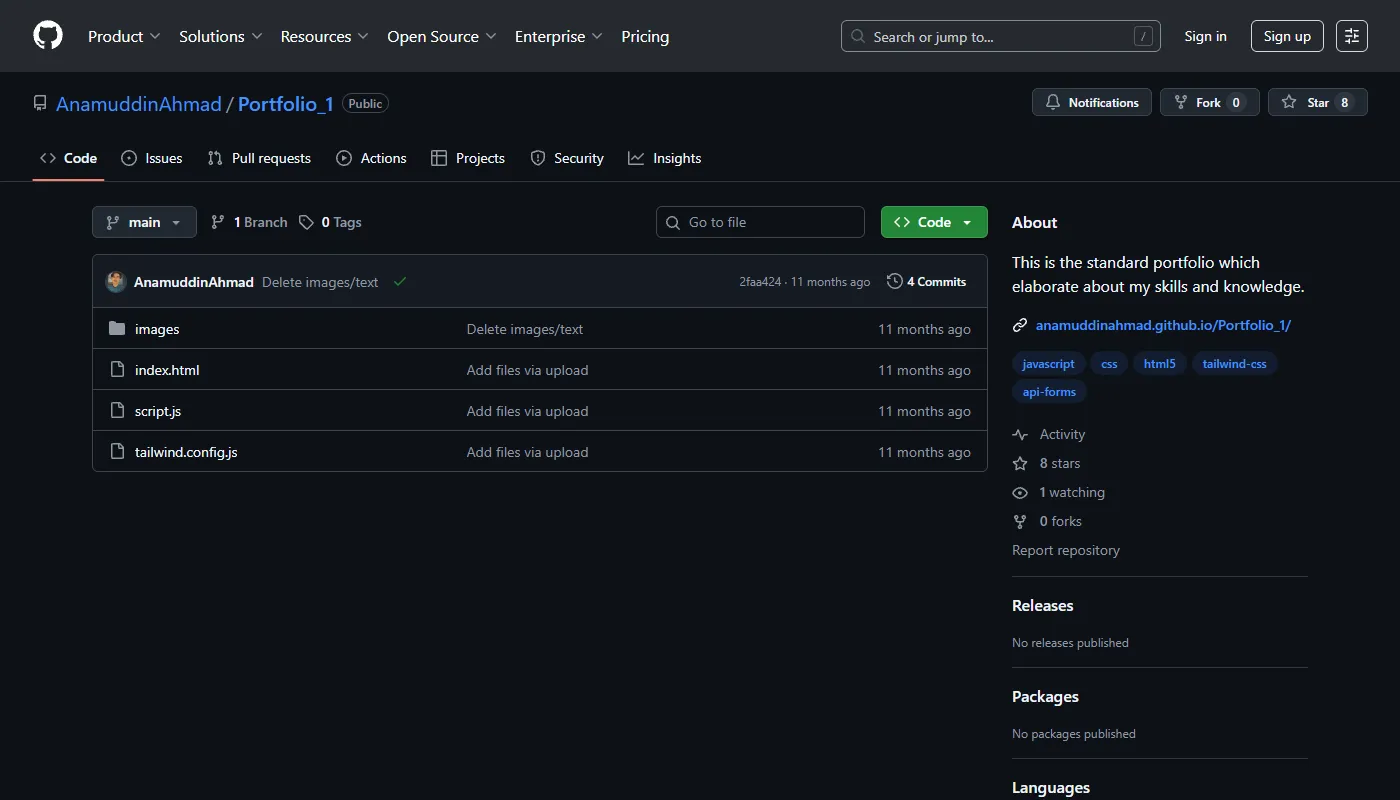This screenshot has height=800, width=1400.
Task: Switch to the Insights tab
Action: [664, 158]
